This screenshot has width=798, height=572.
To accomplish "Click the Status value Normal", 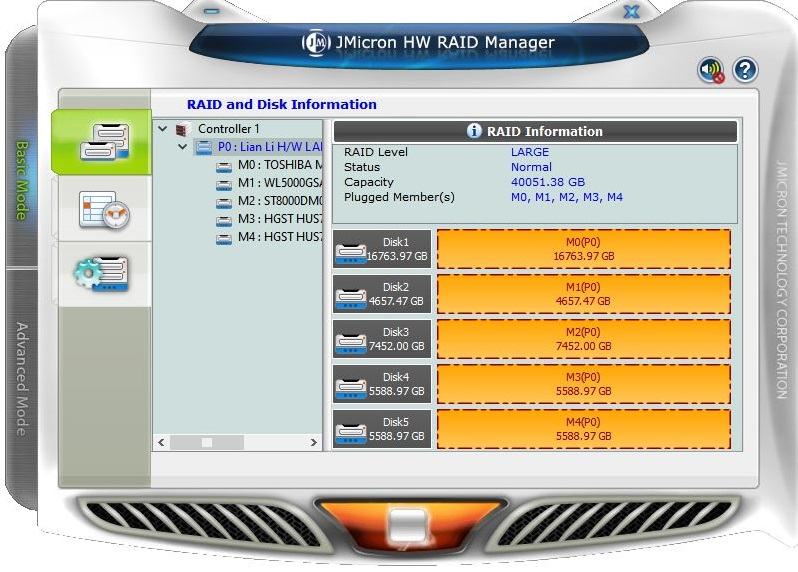I will click(x=531, y=167).
